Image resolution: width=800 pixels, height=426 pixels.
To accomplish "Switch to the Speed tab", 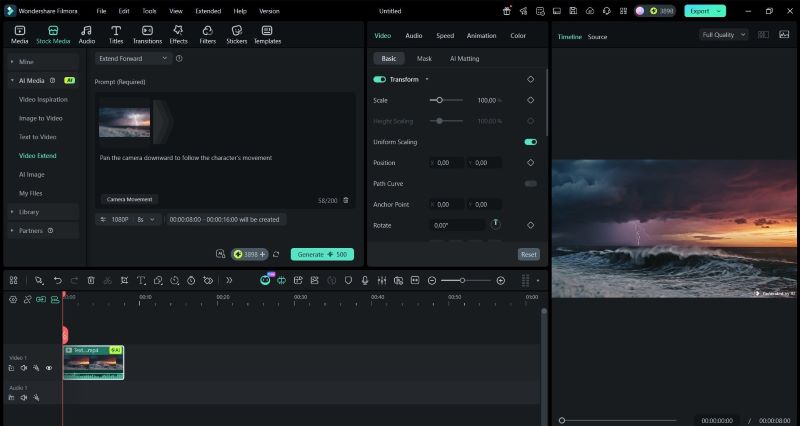I will 445,36.
